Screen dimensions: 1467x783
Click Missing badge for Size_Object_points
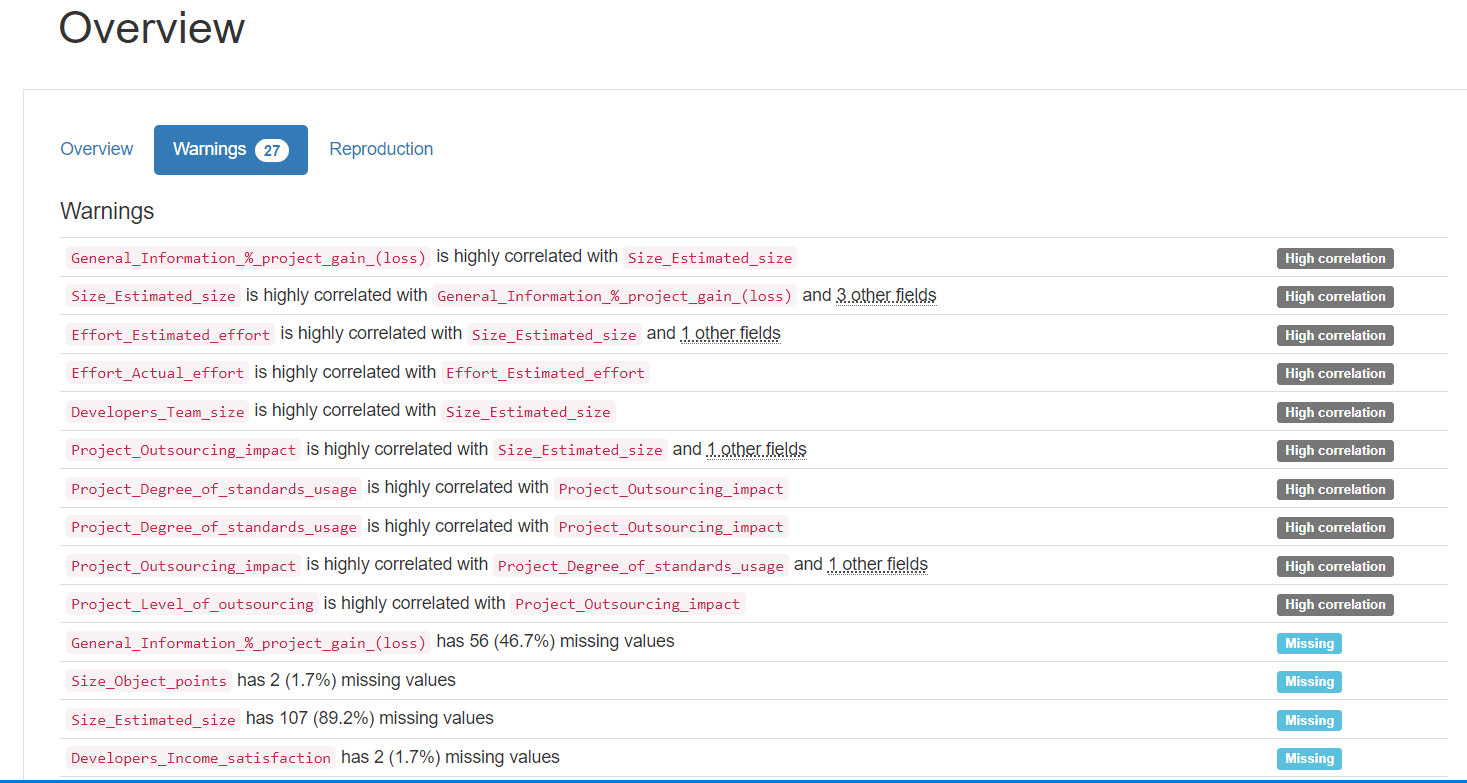1308,682
